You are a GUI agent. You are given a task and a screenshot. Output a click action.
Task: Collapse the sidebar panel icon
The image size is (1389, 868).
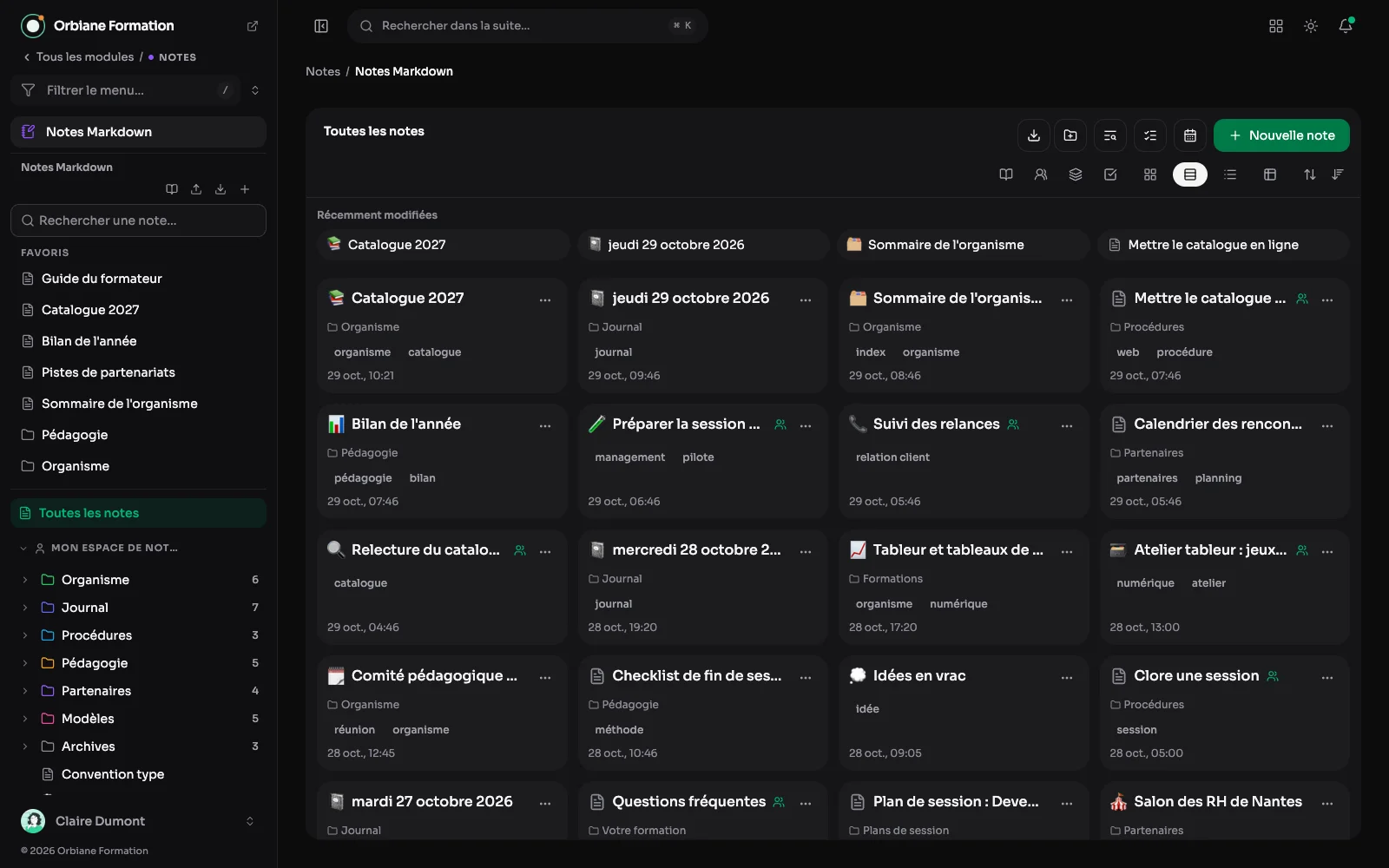click(x=321, y=26)
